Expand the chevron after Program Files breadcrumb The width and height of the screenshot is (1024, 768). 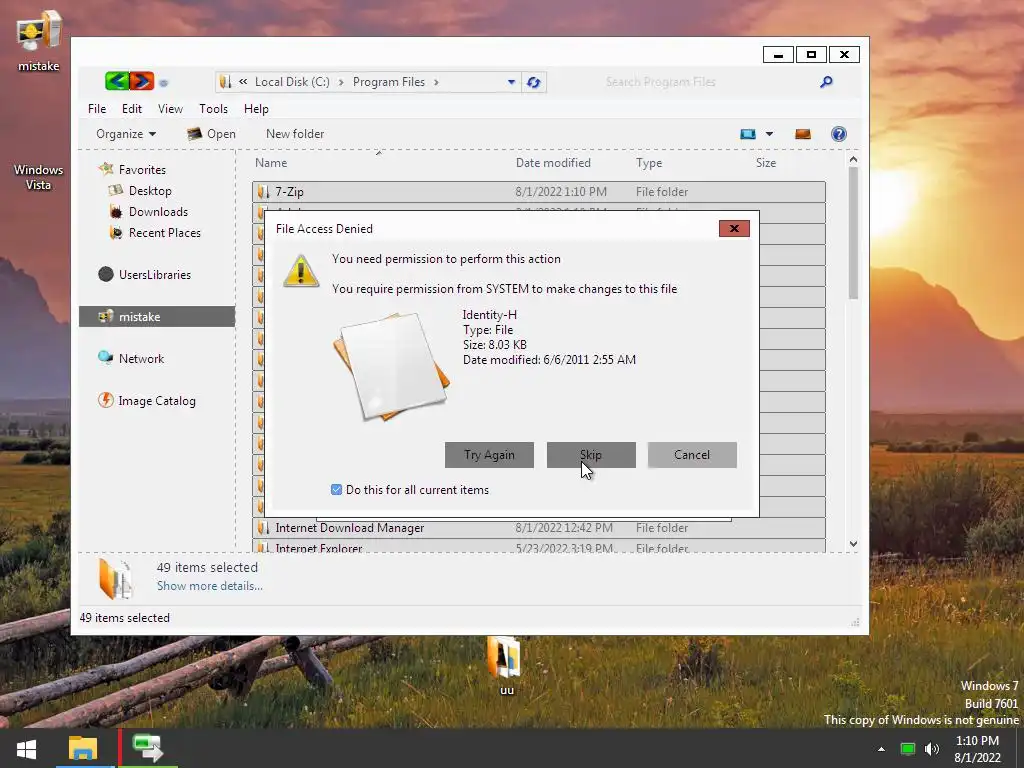(436, 82)
